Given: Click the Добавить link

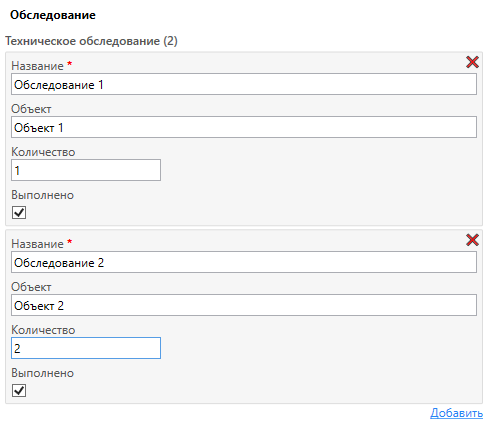Looking at the screenshot, I should 456,413.
